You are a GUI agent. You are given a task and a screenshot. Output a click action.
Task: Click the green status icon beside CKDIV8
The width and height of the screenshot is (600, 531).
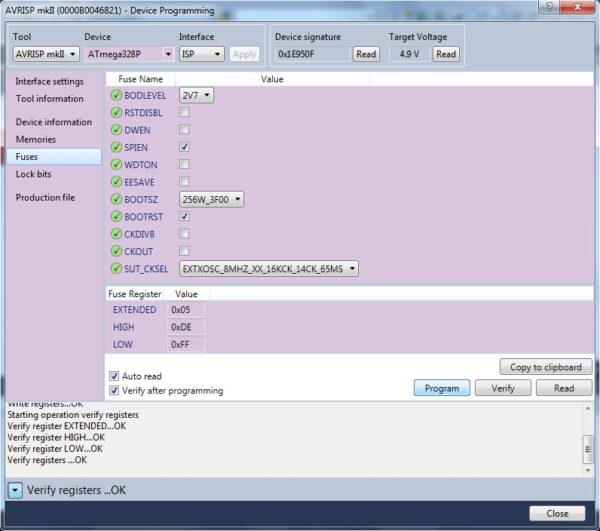(116, 234)
